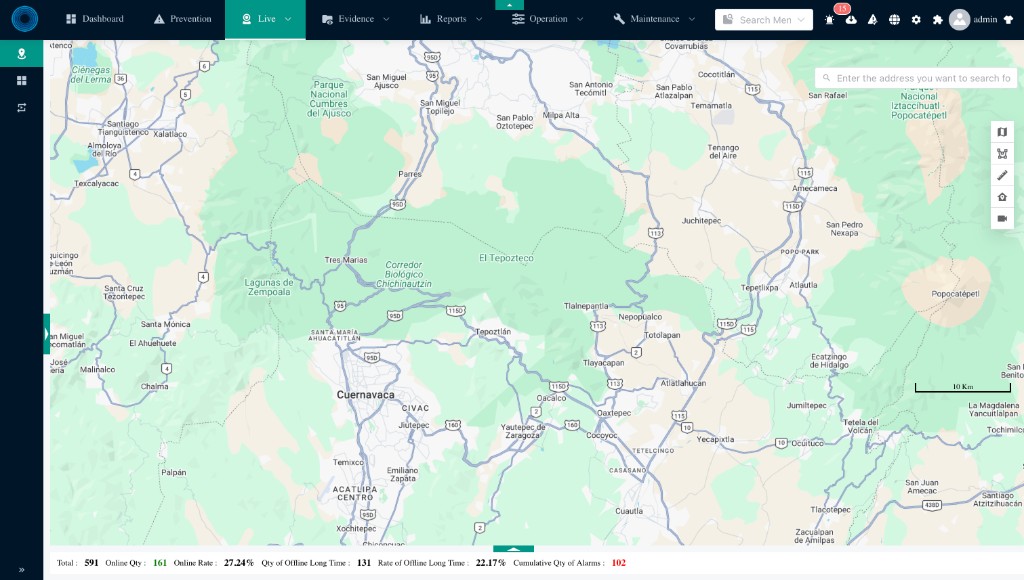Click the Malinalco map label
This screenshot has height=580, width=1024.
tap(97, 370)
